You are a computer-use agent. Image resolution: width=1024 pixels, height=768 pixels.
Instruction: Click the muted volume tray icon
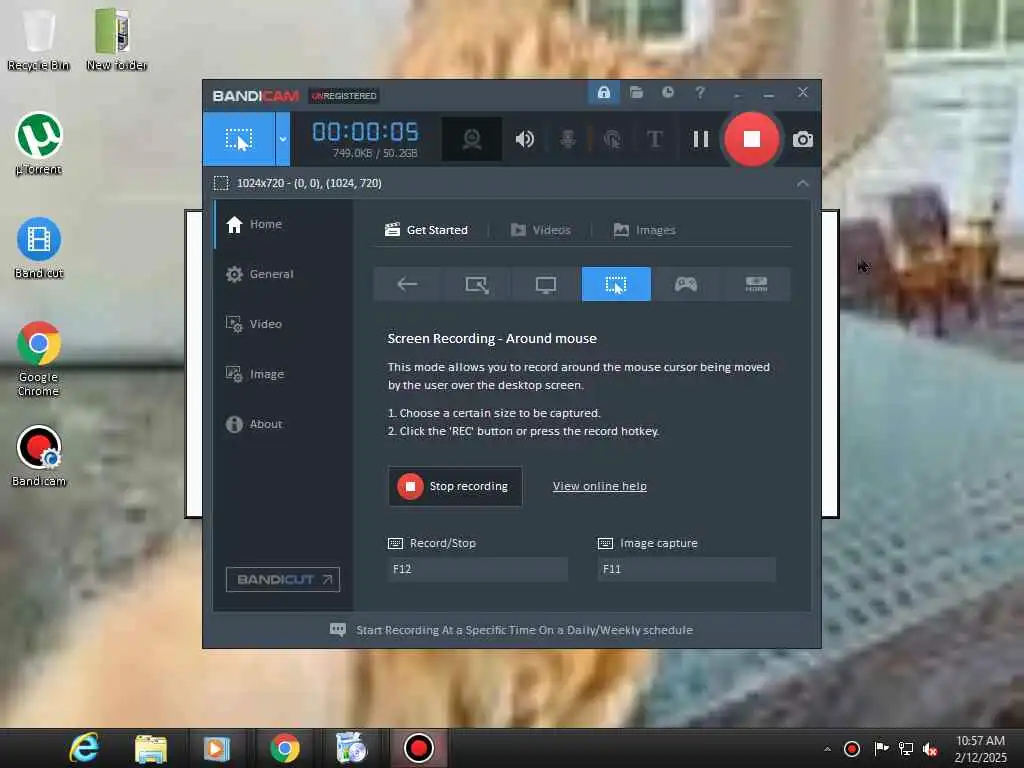tap(930, 749)
